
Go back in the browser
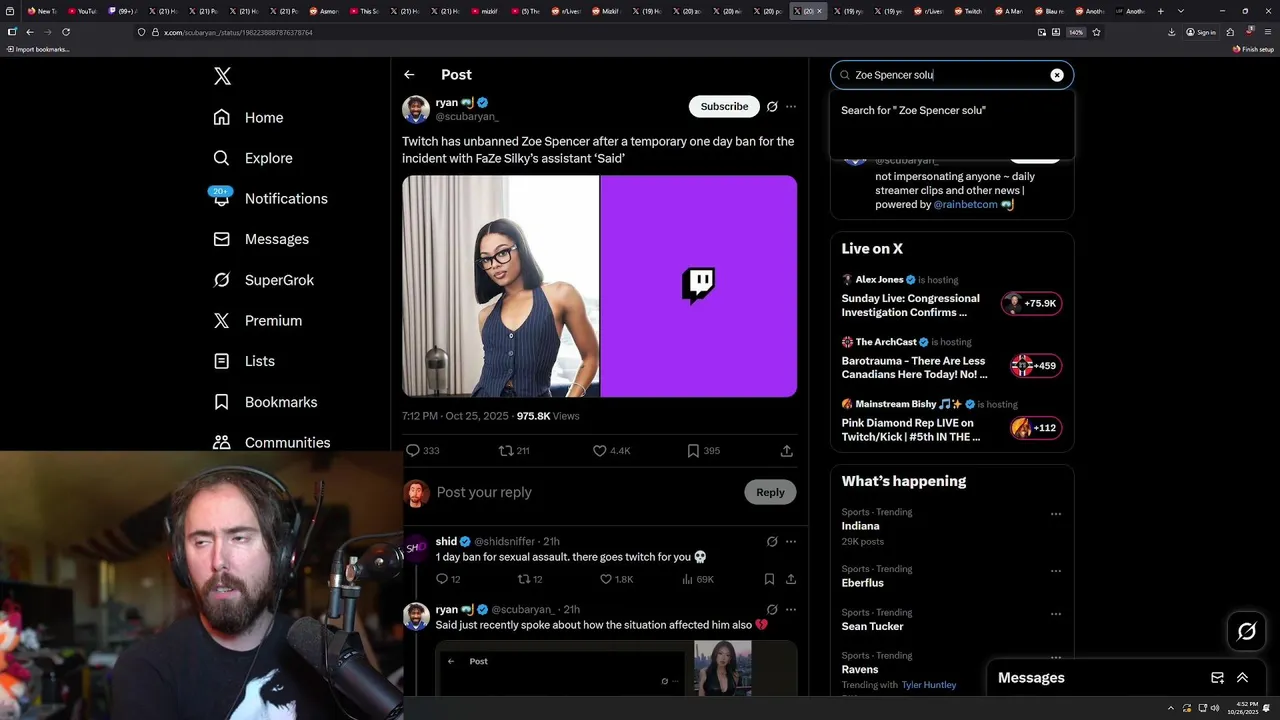(x=29, y=32)
